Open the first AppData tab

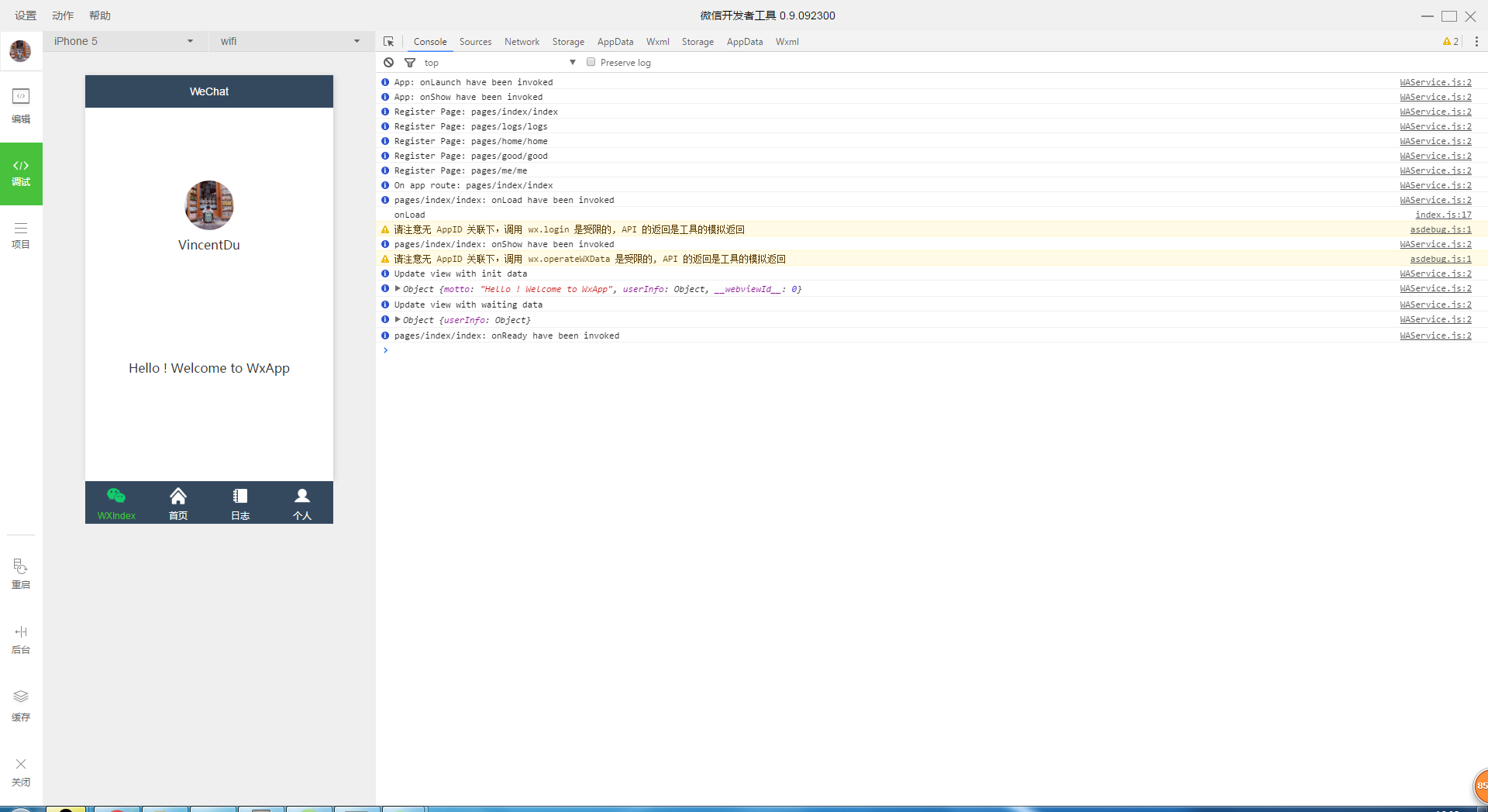click(x=615, y=42)
